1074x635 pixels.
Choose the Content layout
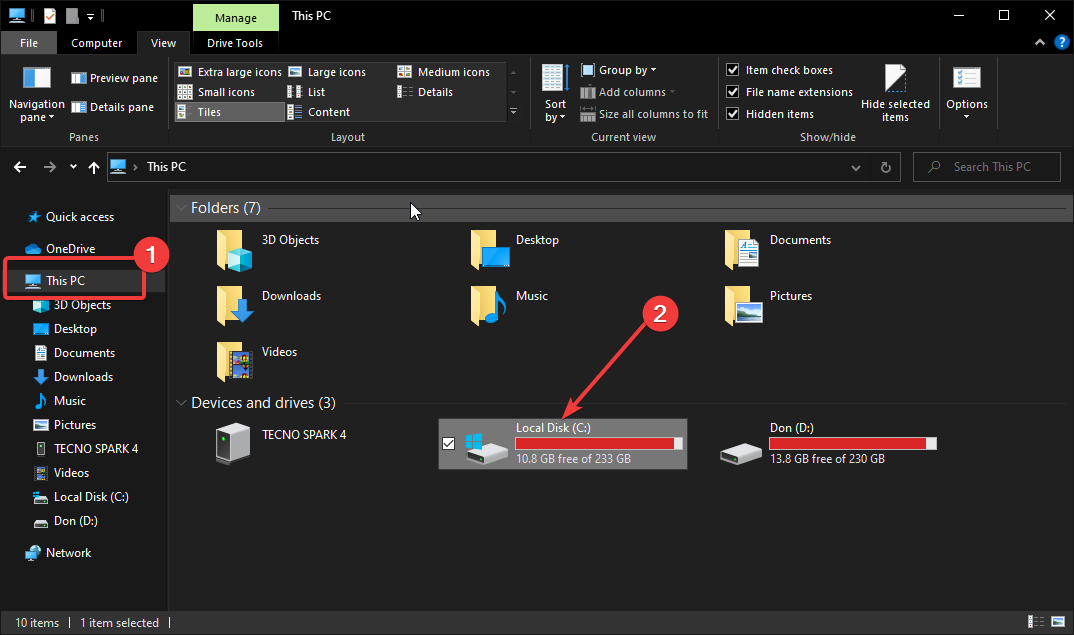tap(319, 112)
